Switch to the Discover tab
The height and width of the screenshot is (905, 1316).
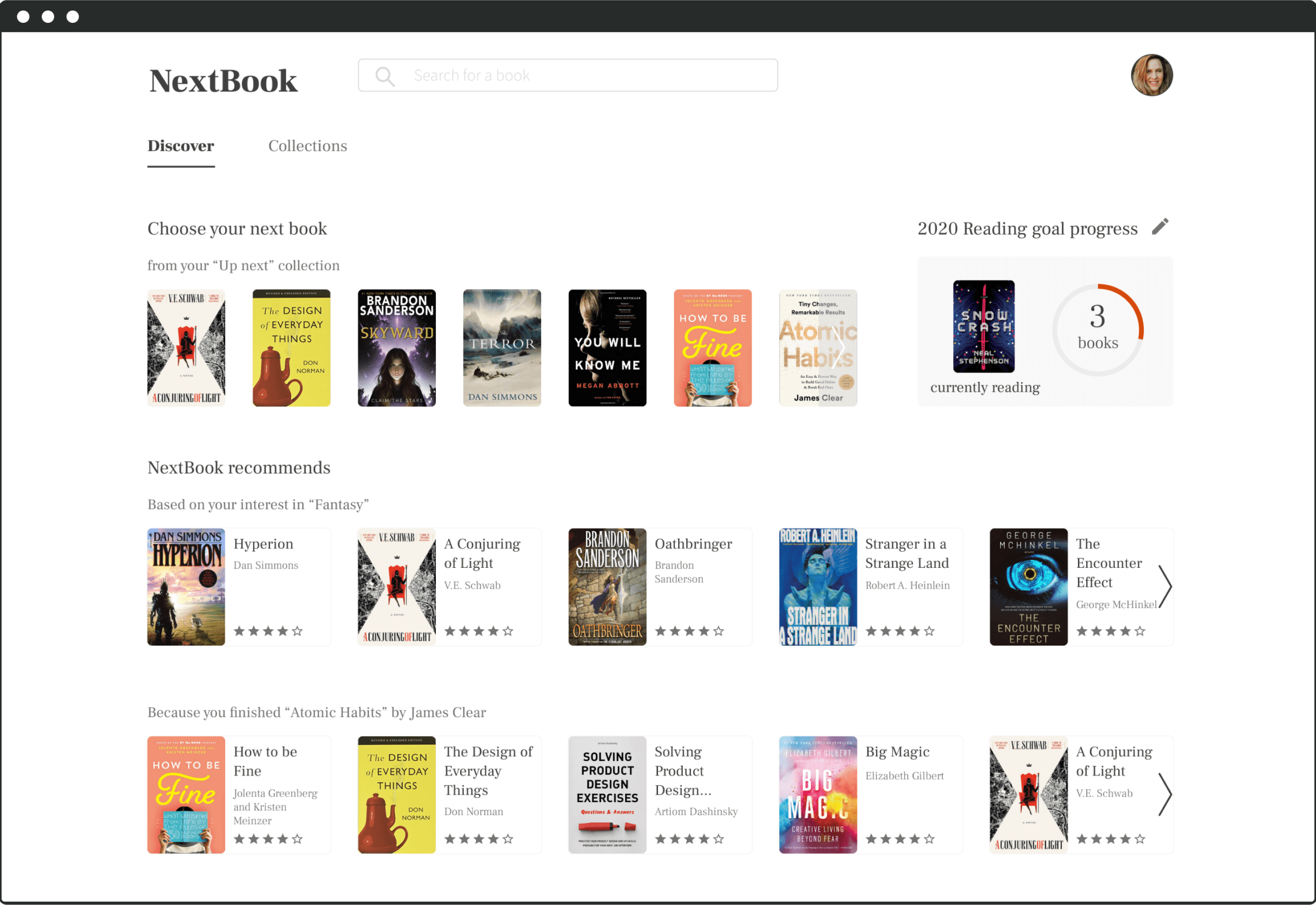[x=181, y=146]
